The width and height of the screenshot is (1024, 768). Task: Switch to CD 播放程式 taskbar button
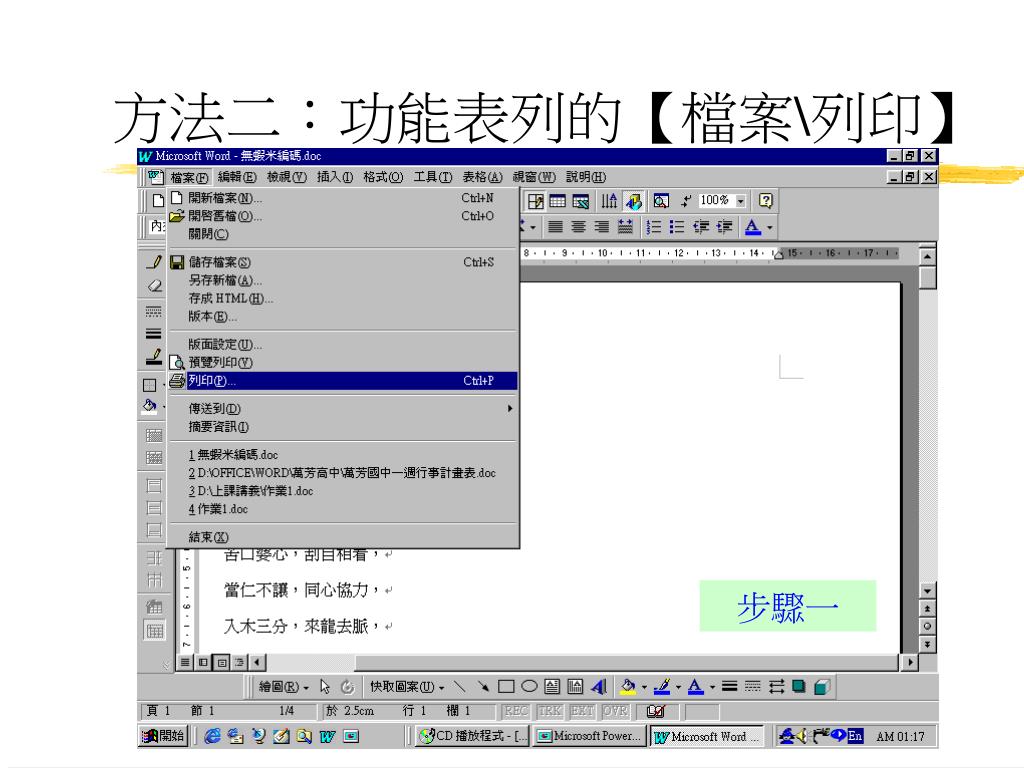pos(473,737)
